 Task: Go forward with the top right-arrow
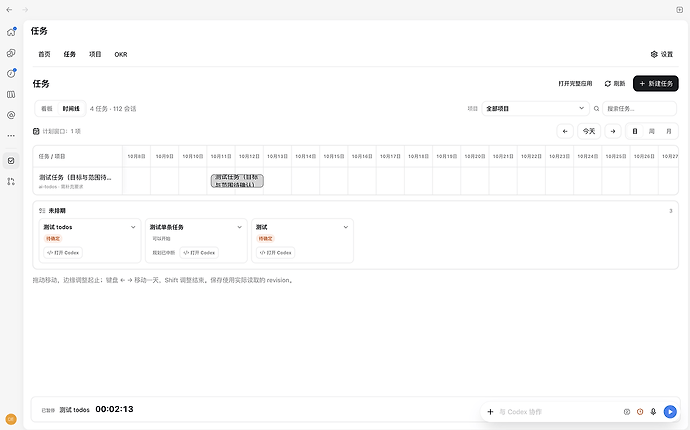point(25,10)
